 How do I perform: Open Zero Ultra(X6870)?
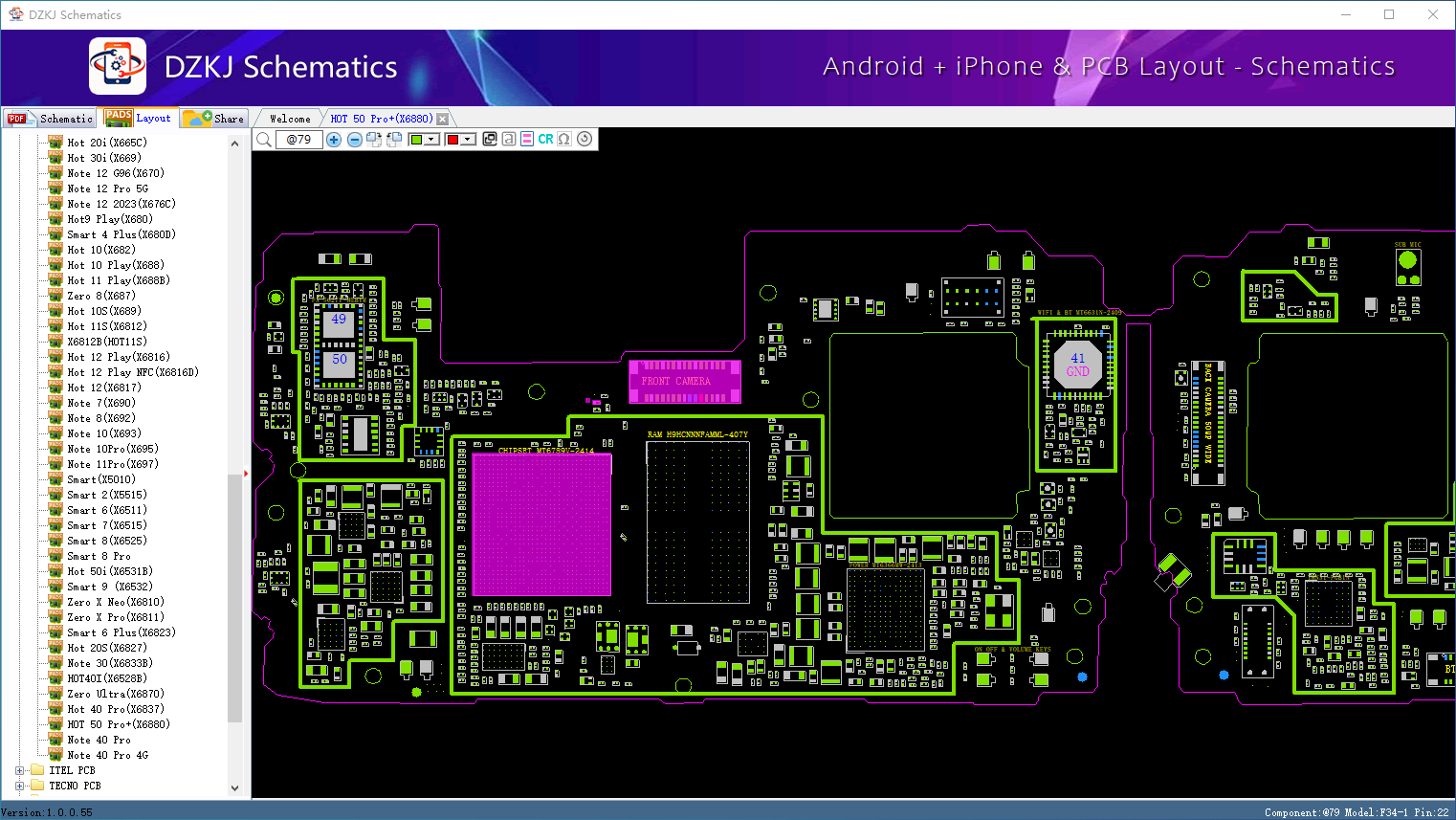pyautogui.click(x=116, y=694)
